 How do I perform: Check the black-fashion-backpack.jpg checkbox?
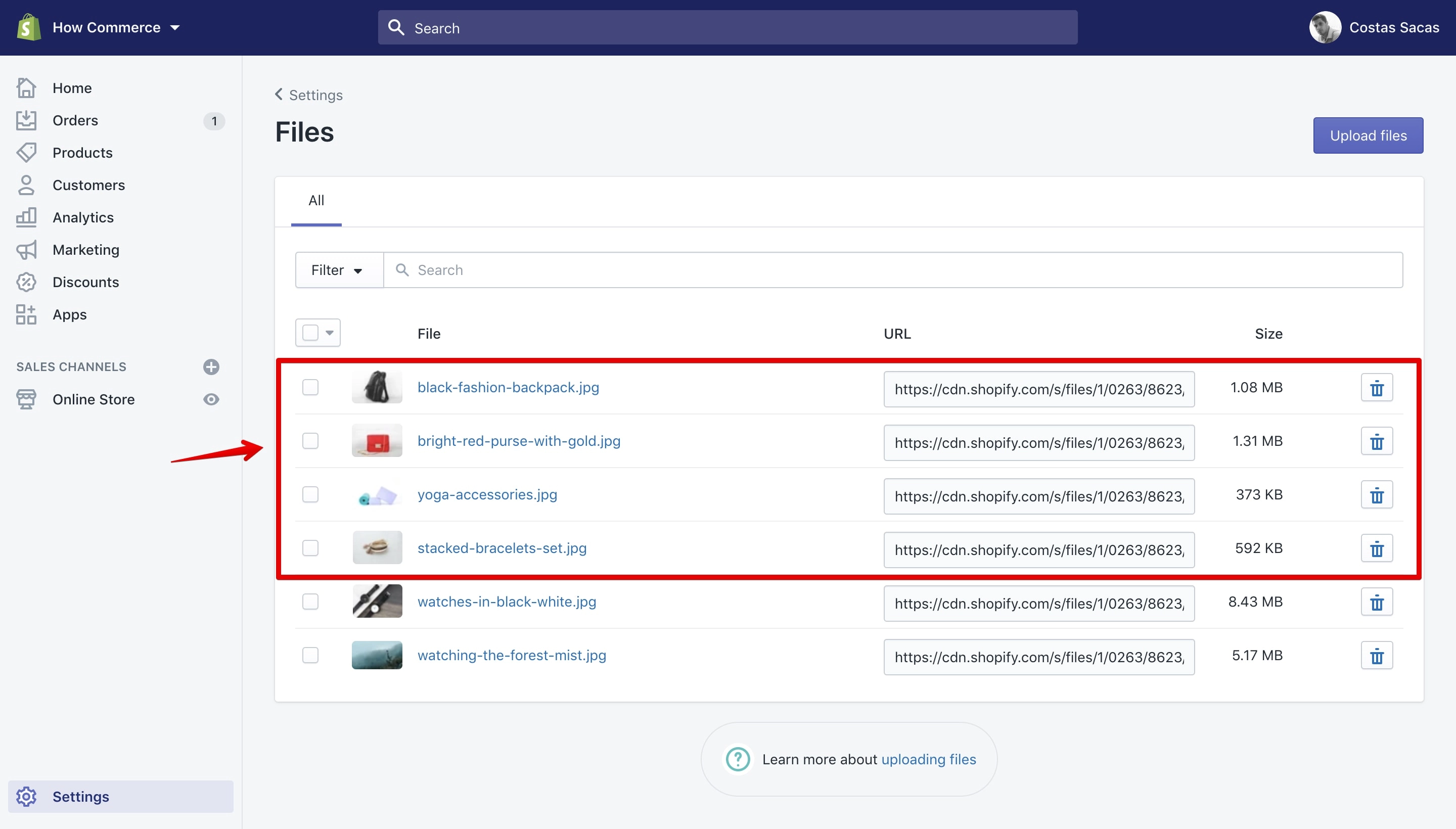pos(310,387)
